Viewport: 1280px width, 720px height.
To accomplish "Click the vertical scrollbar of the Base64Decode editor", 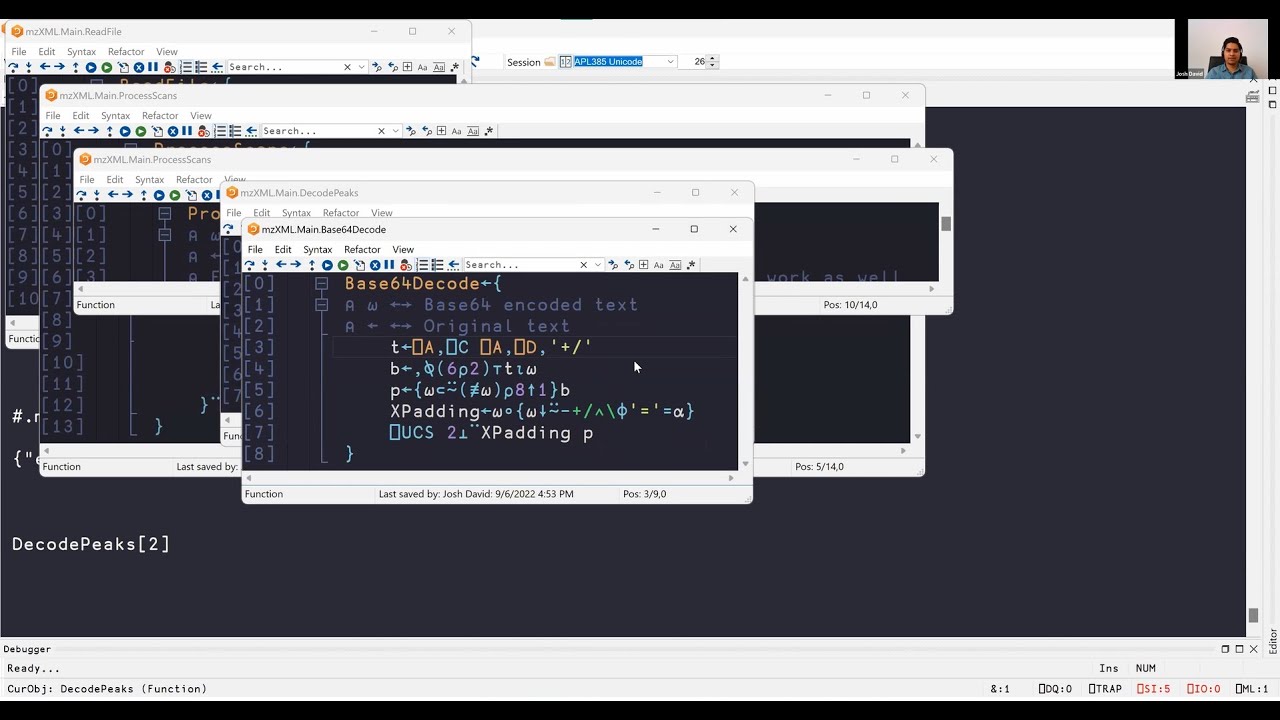I will [744, 370].
